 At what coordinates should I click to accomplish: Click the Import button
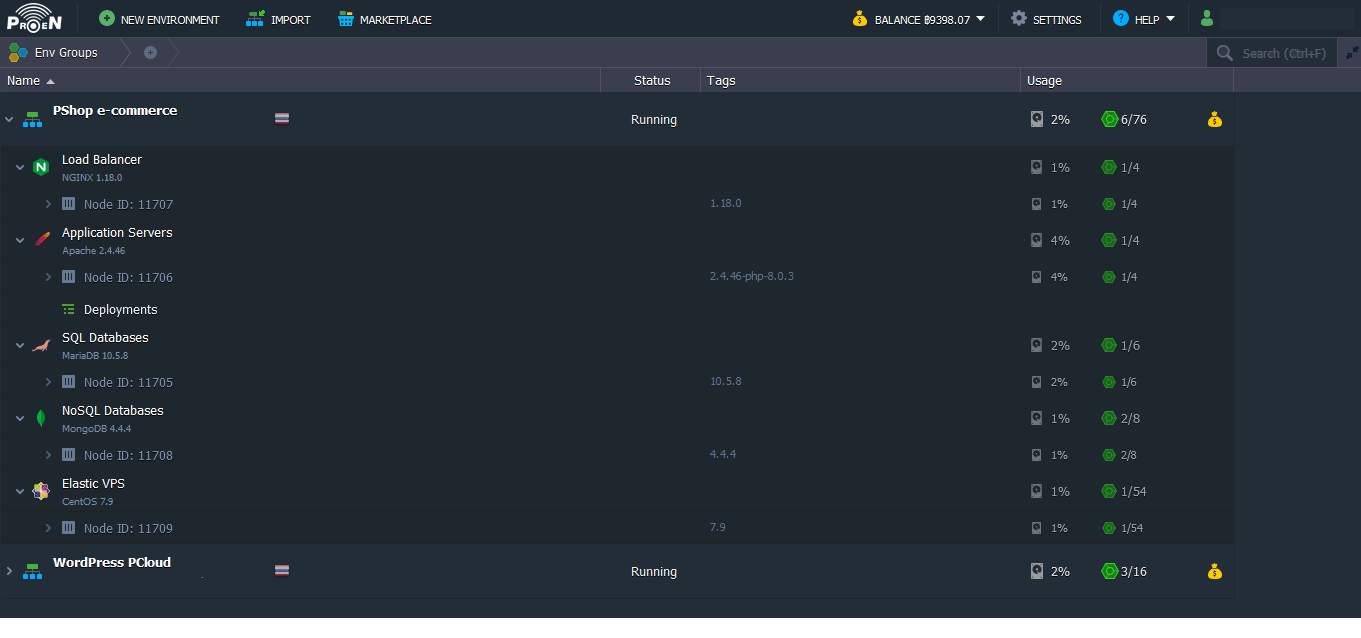point(278,19)
